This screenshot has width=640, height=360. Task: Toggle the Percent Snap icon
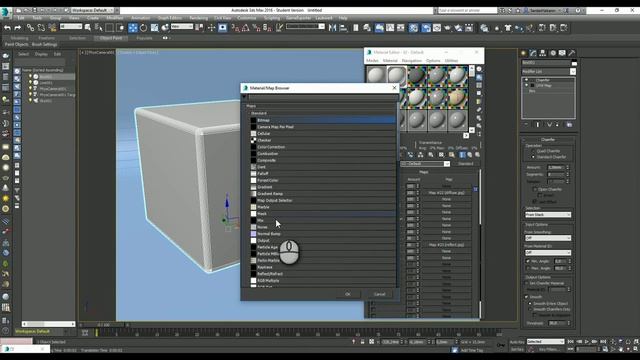point(256,28)
